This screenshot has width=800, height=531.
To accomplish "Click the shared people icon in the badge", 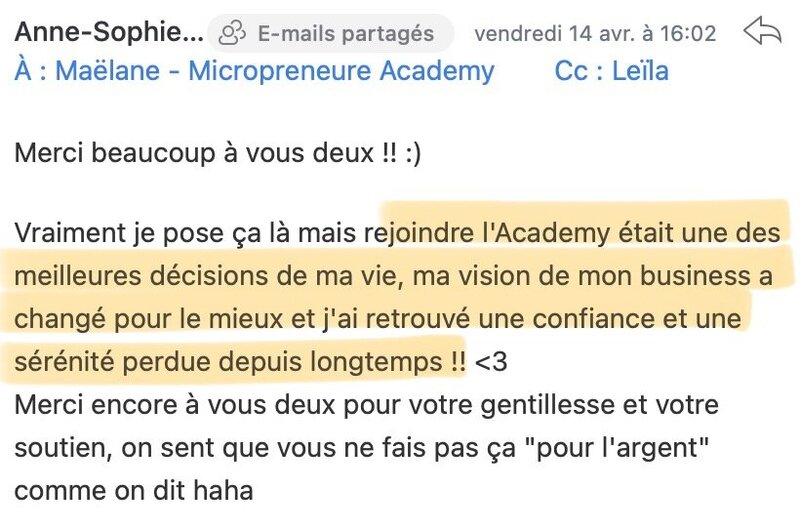I will pos(232,34).
